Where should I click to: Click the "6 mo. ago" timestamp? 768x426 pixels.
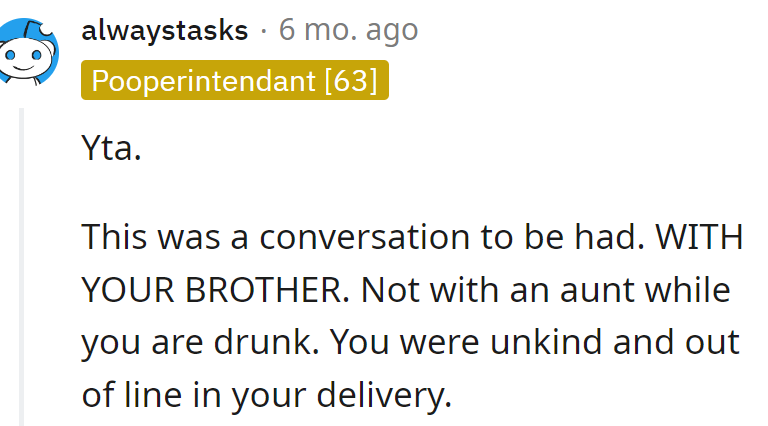tap(348, 30)
